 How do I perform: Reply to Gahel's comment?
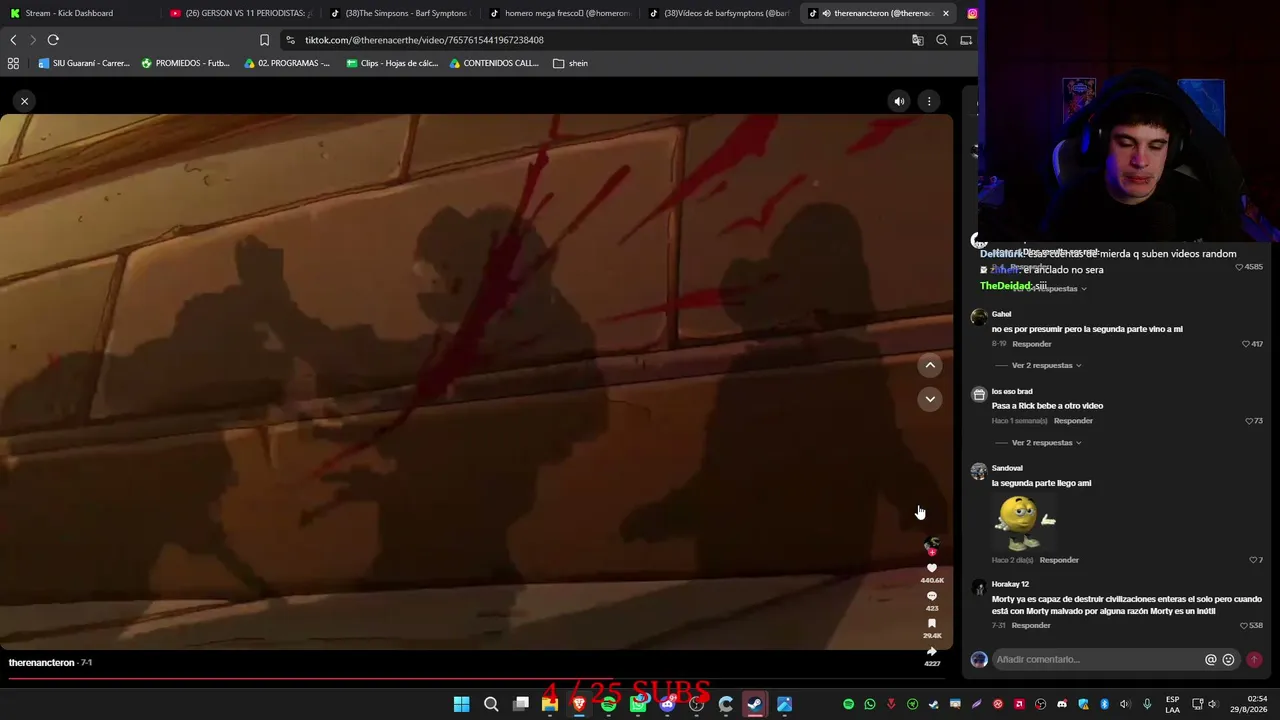(x=1032, y=344)
